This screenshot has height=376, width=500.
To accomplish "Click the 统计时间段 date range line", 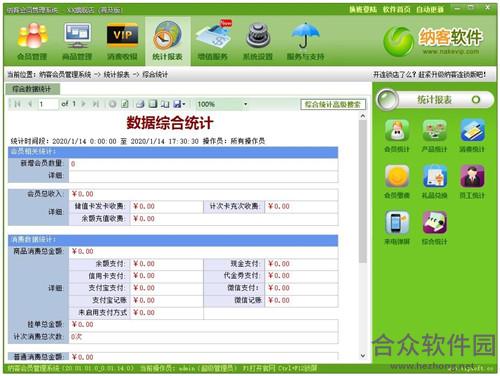I will (138, 141).
